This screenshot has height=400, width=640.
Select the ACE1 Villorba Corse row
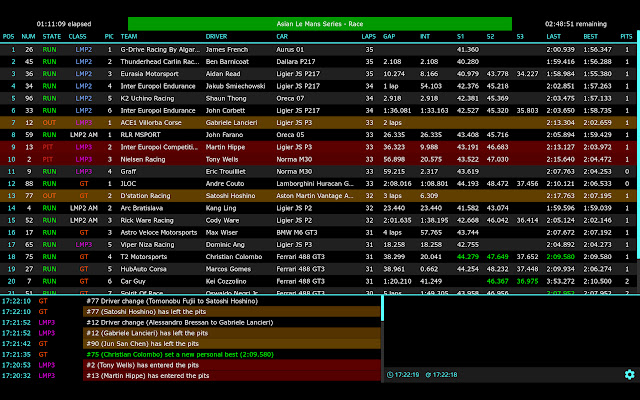point(318,122)
